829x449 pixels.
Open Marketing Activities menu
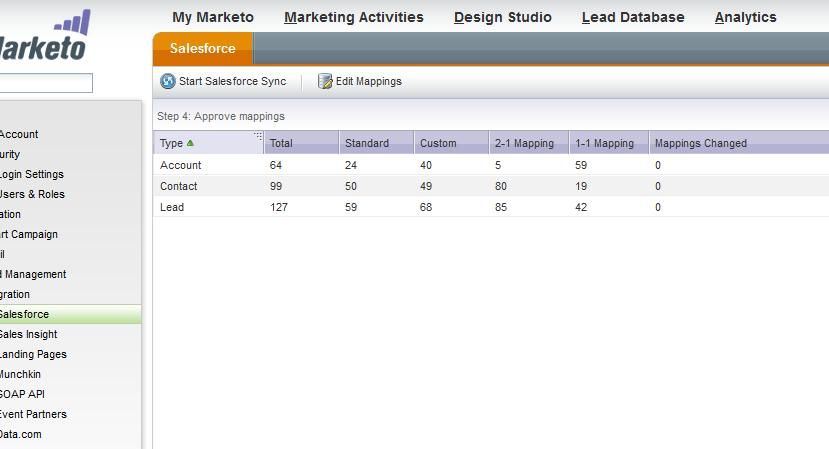(x=354, y=17)
